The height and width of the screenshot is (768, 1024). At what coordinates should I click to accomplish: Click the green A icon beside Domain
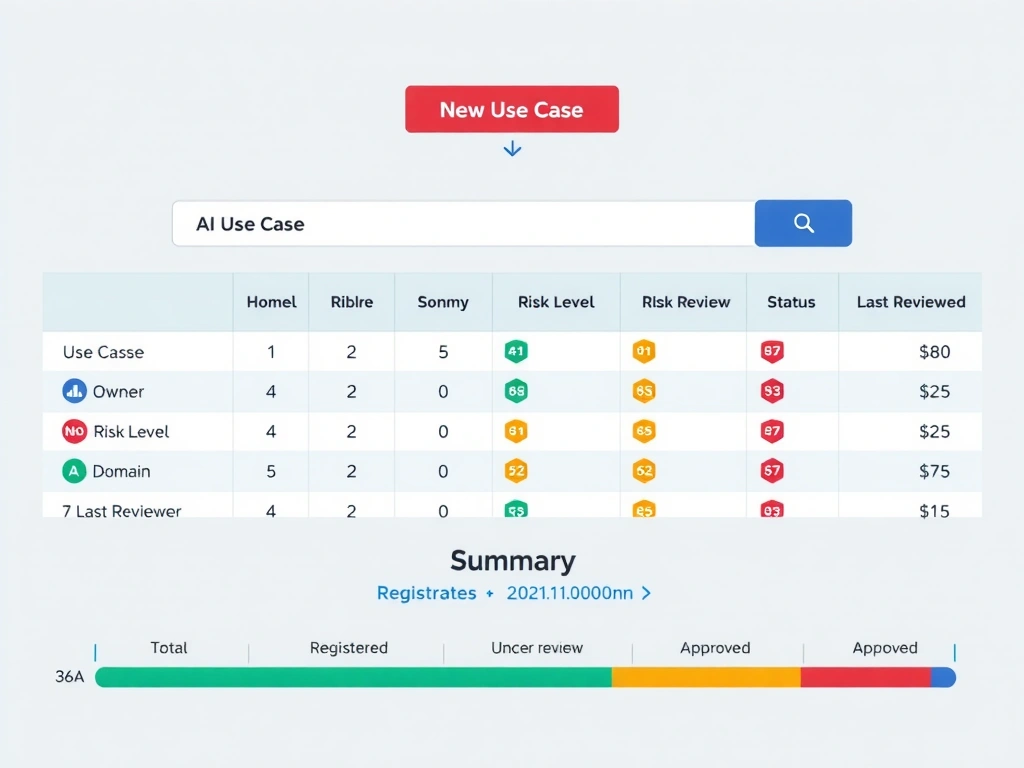pos(74,471)
